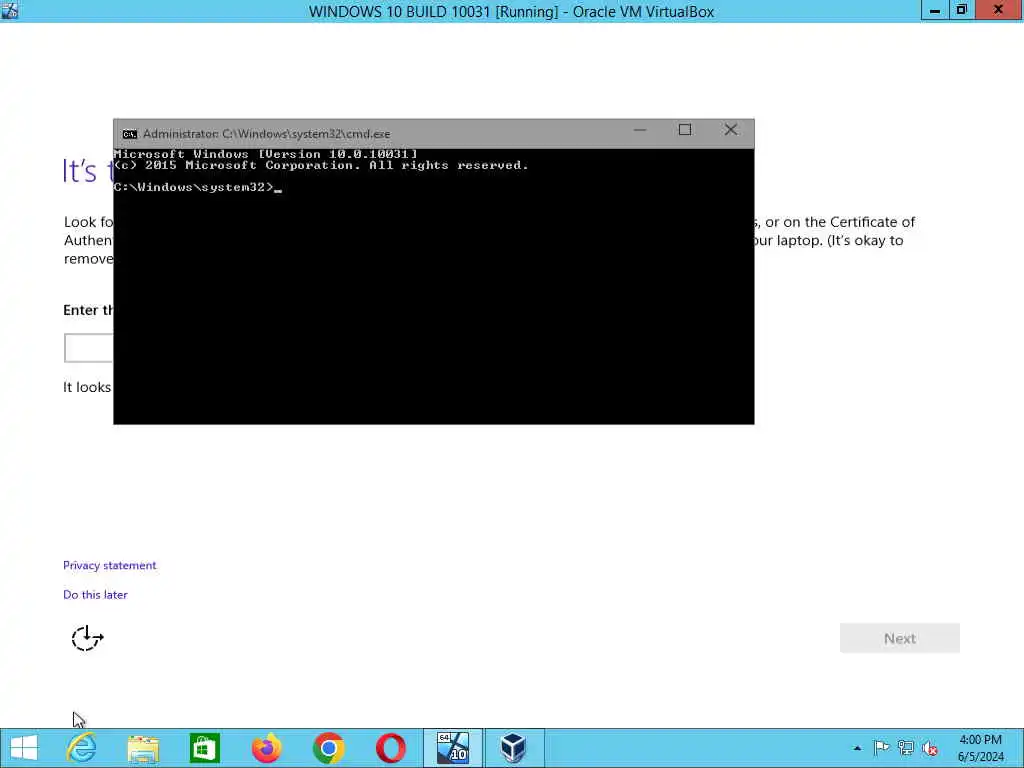Click the VirtualBox window system menu icon

coord(10,10)
